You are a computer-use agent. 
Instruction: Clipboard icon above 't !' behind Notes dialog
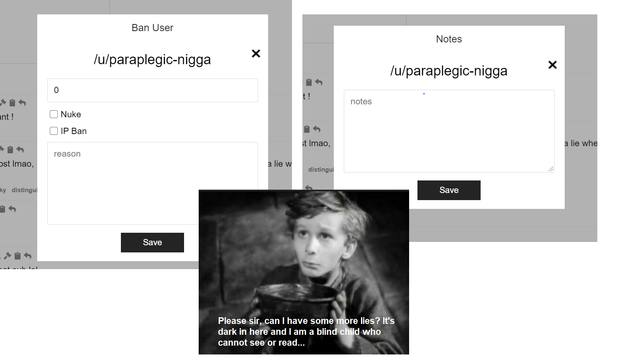[309, 82]
